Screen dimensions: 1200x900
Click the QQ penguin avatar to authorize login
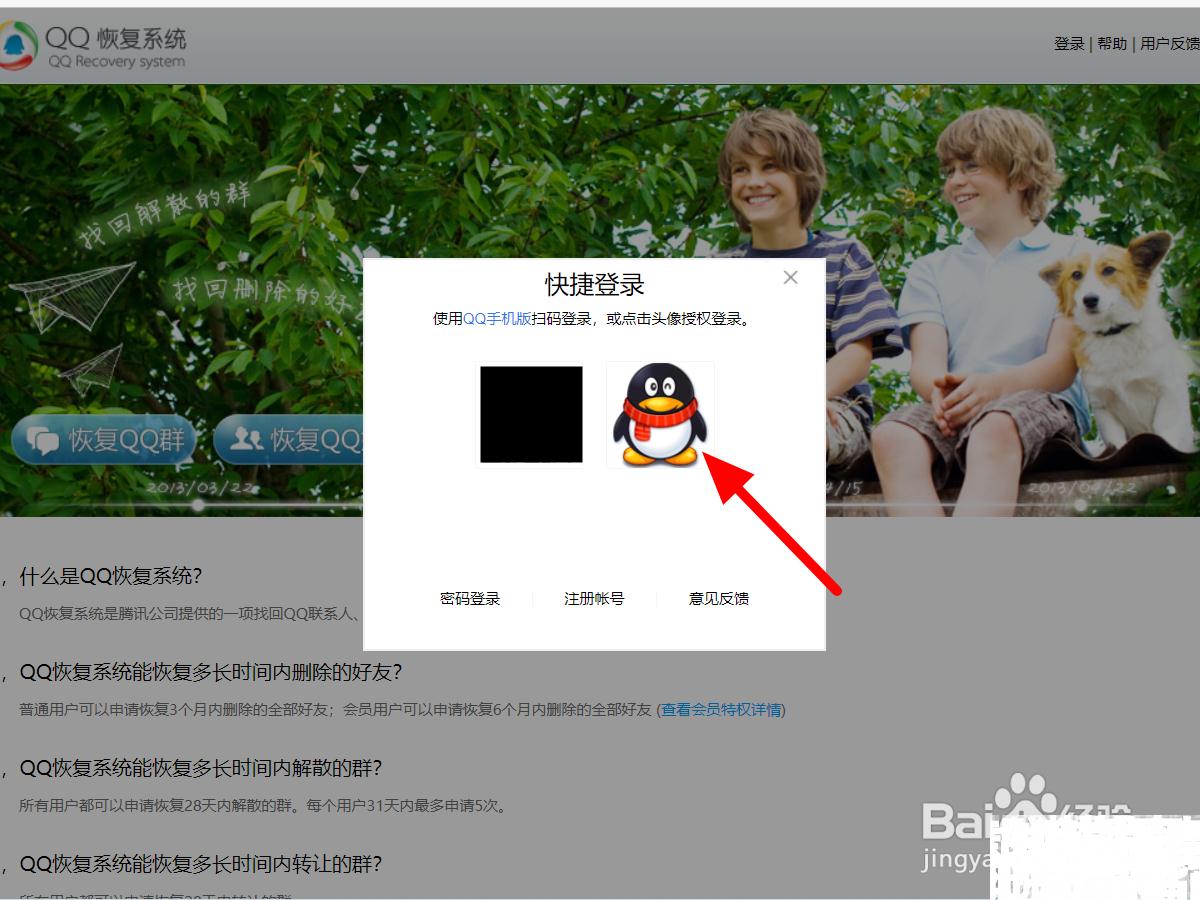point(660,414)
